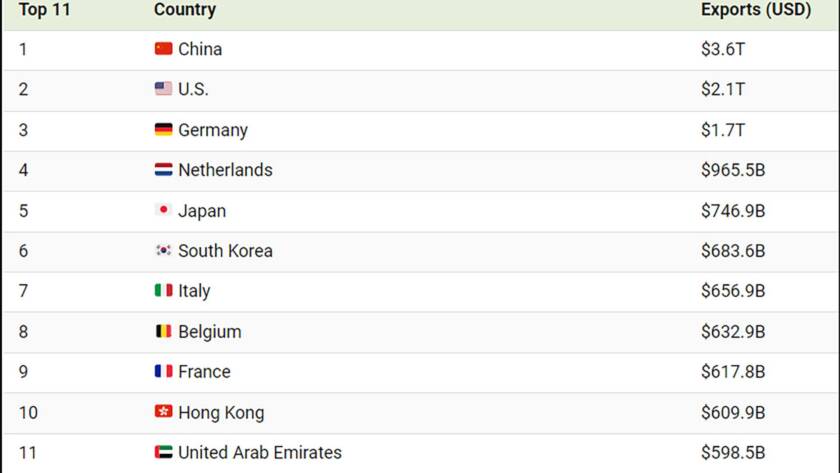Select the Country column header
This screenshot has height=473, width=840.
tap(185, 10)
